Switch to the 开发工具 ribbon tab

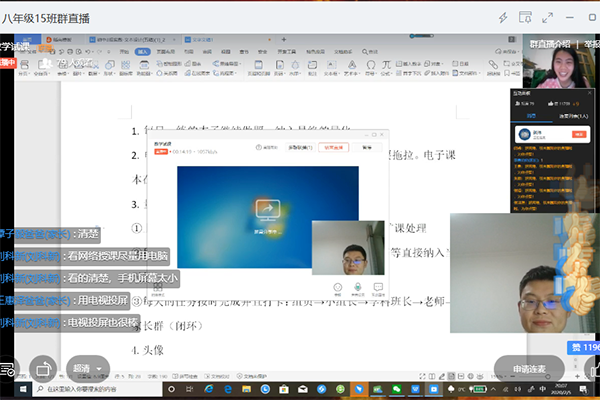pyautogui.click(x=287, y=51)
